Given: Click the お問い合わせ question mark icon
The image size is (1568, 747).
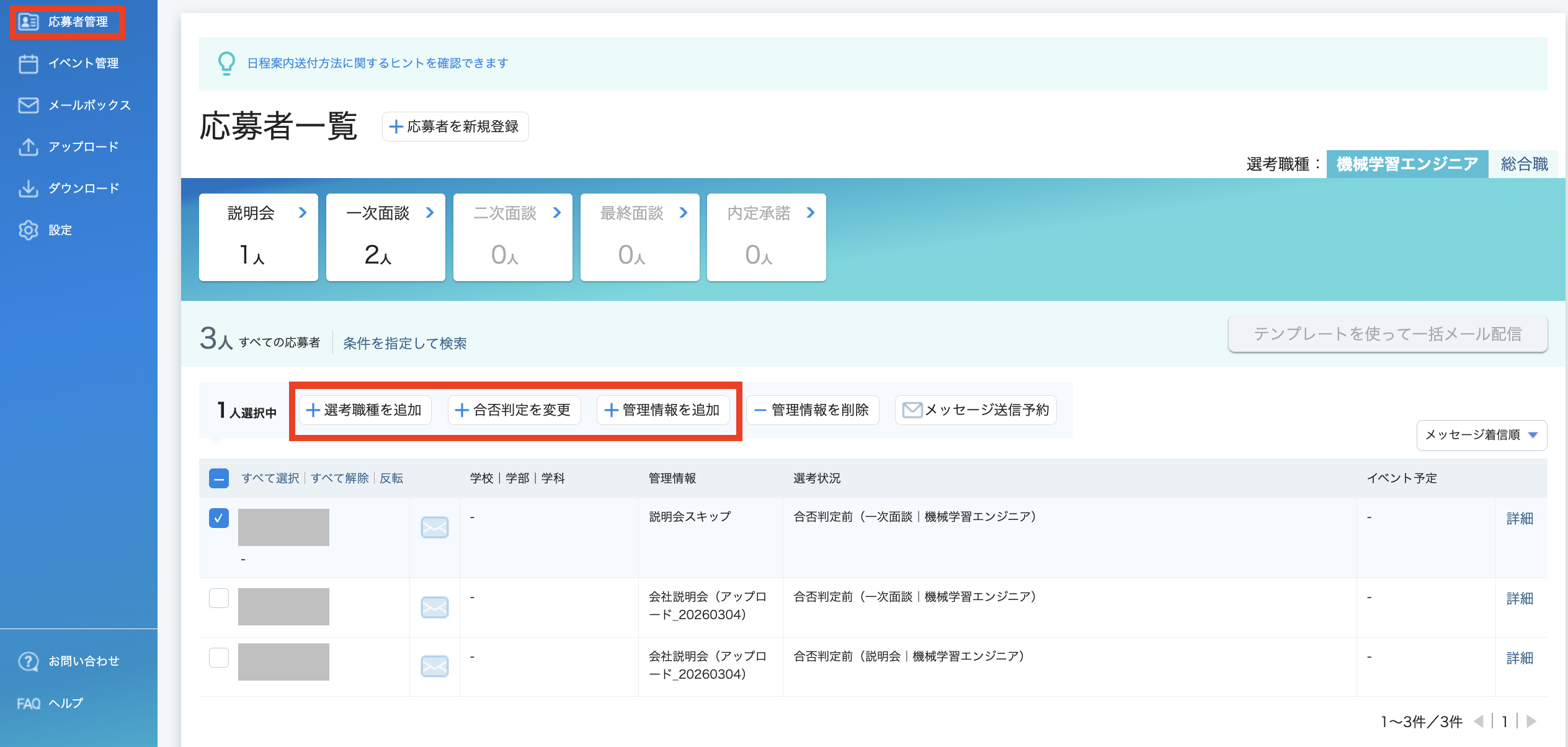Looking at the screenshot, I should coord(28,661).
